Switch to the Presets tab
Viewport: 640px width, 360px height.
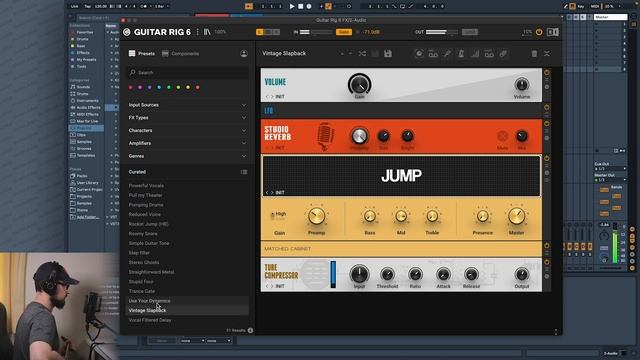click(142, 53)
